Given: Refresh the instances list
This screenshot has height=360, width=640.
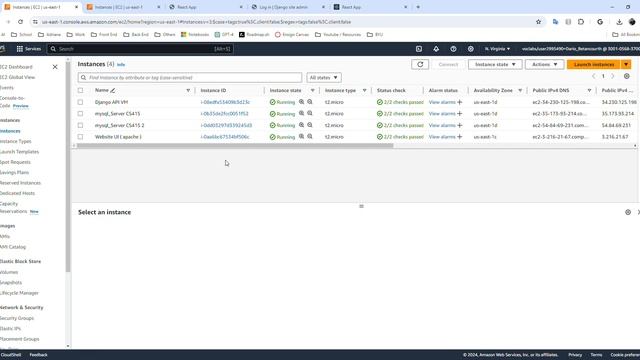Looking at the screenshot, I should tap(420, 64).
